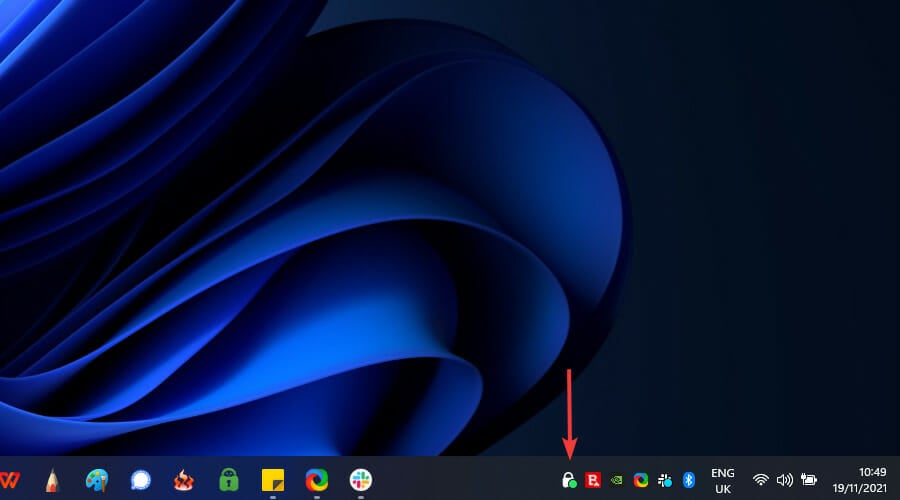Open Signal messenger from the taskbar
The image size is (900, 500).
click(x=141, y=480)
